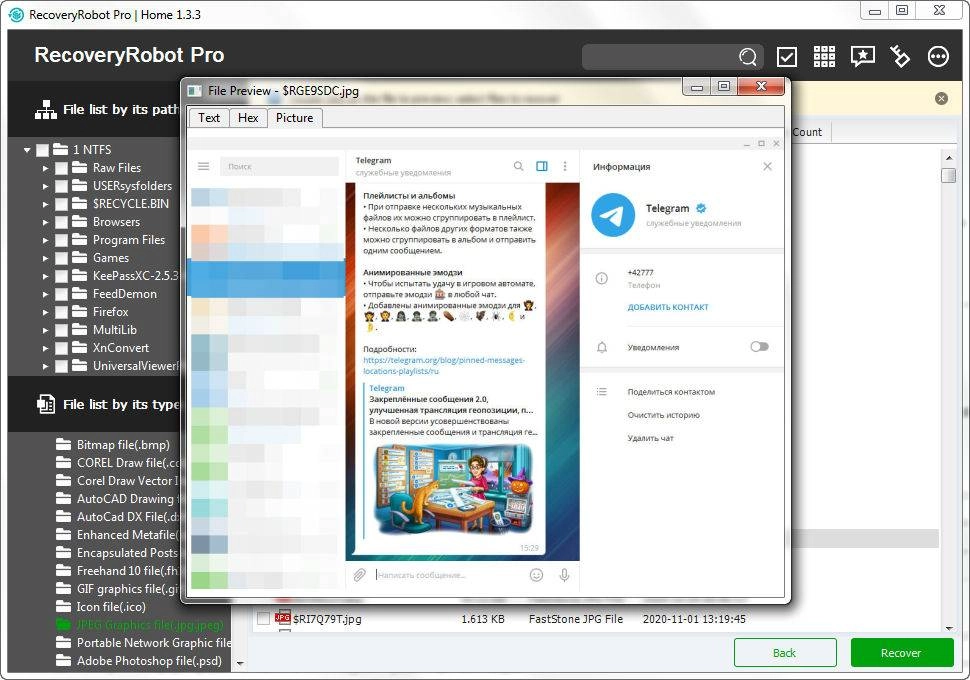Close the Информация panel in preview
This screenshot has height=680, width=970.
click(x=767, y=166)
